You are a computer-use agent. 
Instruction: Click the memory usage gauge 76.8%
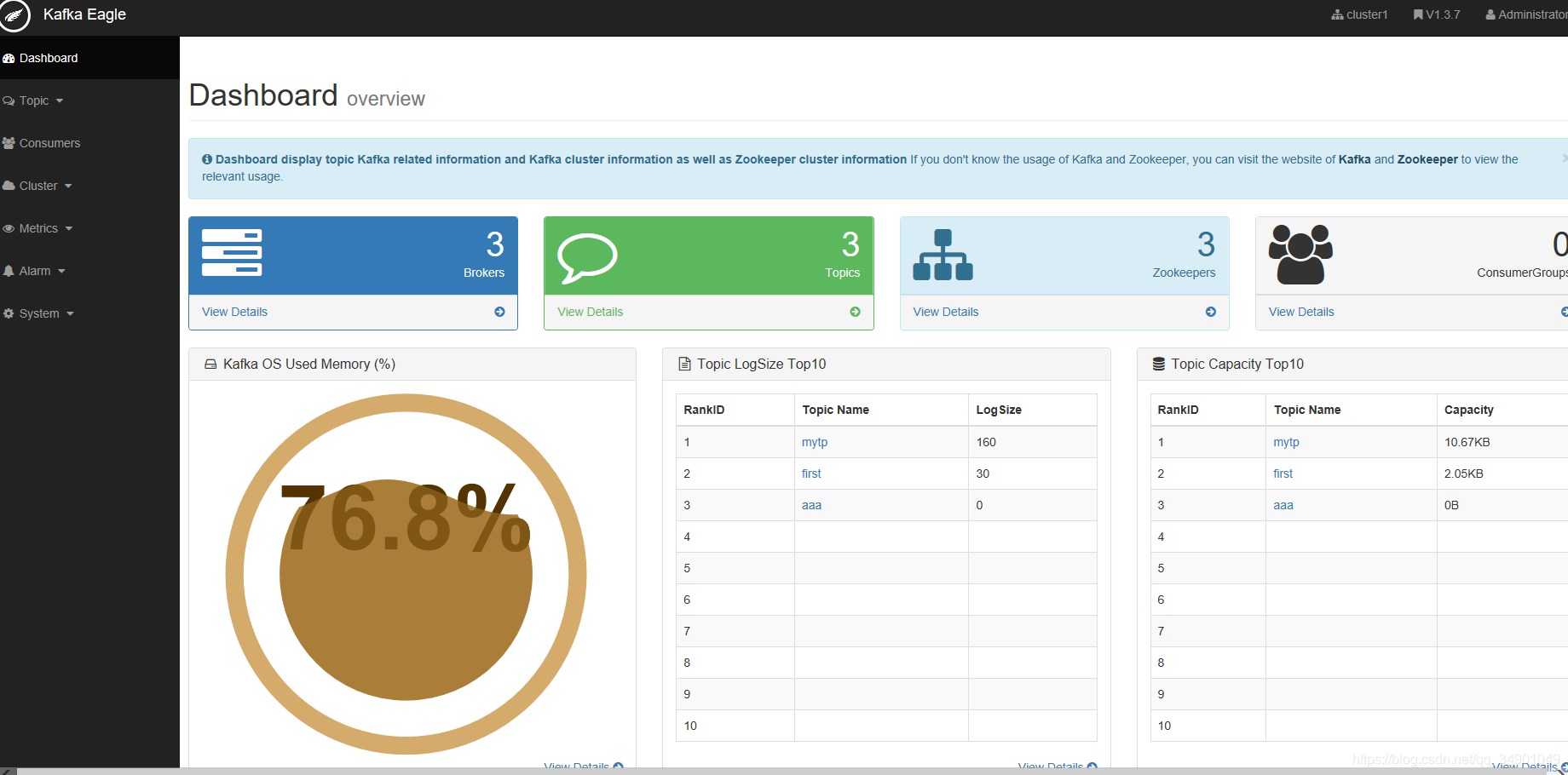[x=406, y=573]
